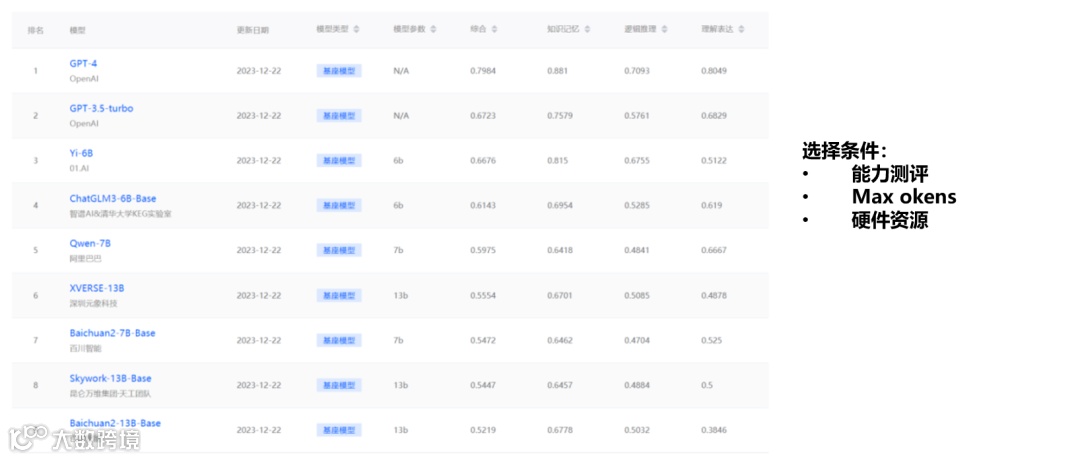Select the 0.5447 score of Skywork-13B-Base
The width and height of the screenshot is (1080, 459).
coord(483,385)
